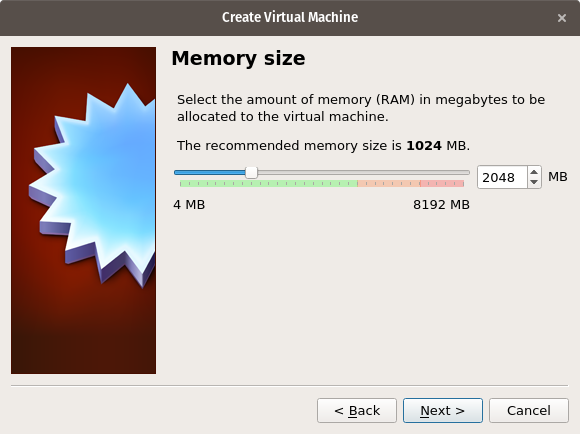Click the Create Virtual Machine title bar
The height and width of the screenshot is (434, 580).
290,17
